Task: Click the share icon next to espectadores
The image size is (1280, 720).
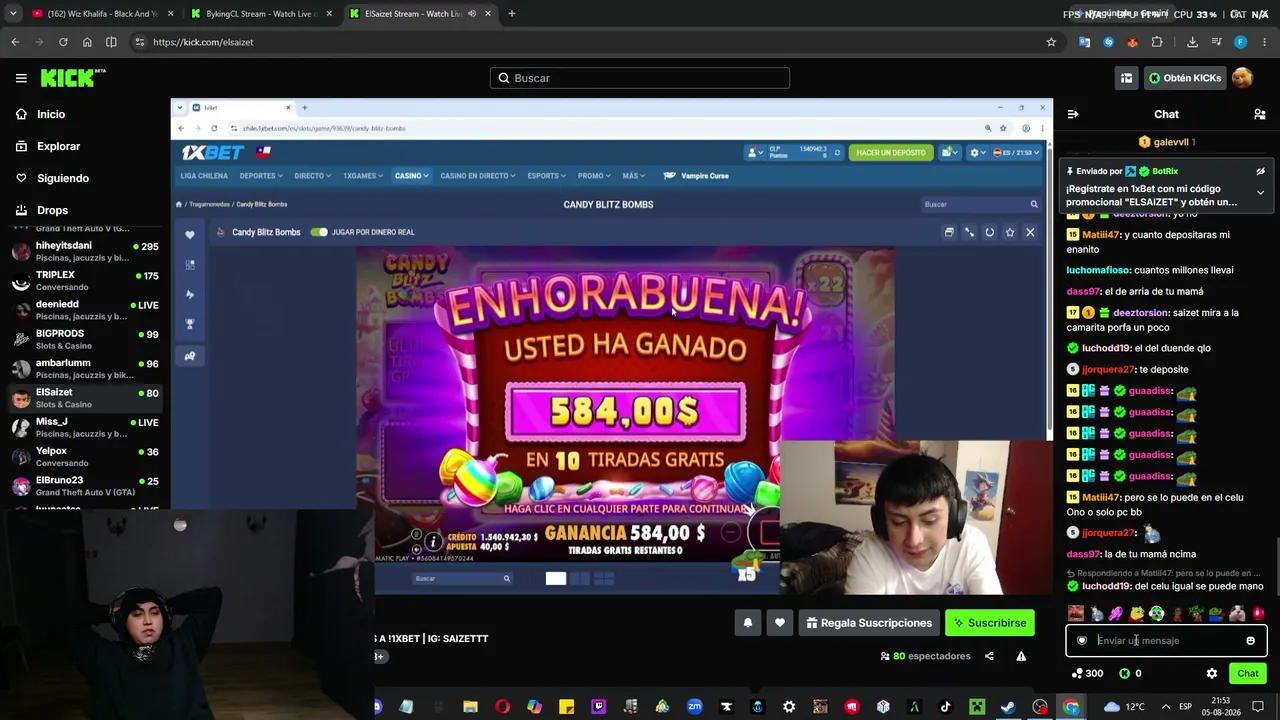Action: (989, 656)
